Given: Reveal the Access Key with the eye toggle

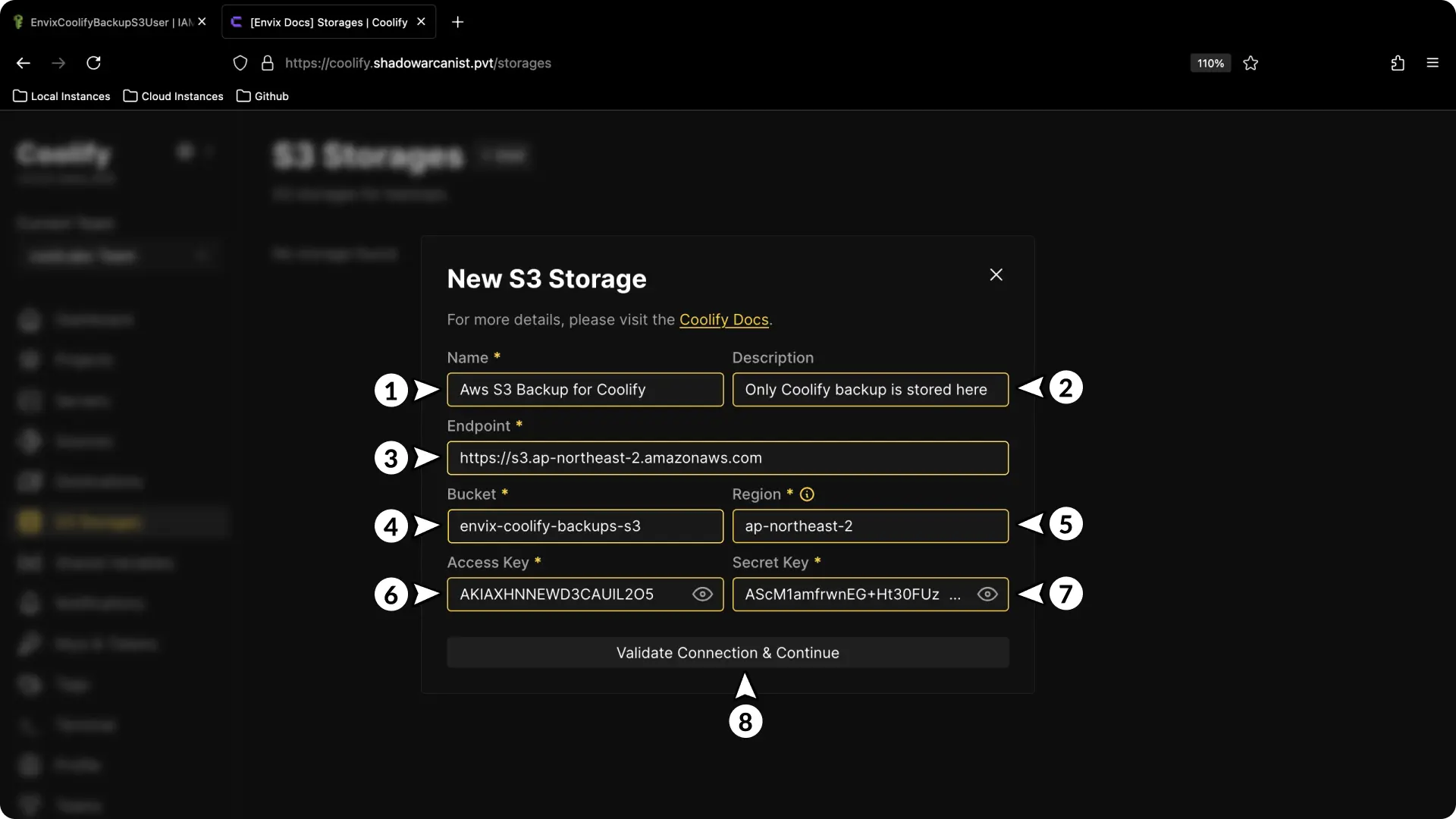Looking at the screenshot, I should (701, 595).
